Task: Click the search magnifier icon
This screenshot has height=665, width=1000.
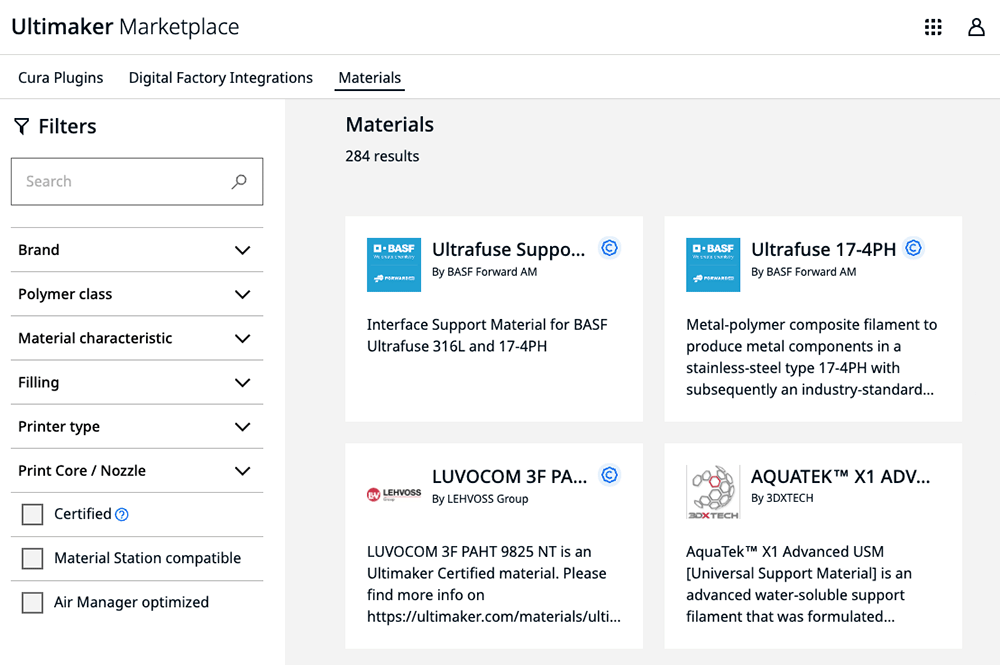Action: point(238,181)
